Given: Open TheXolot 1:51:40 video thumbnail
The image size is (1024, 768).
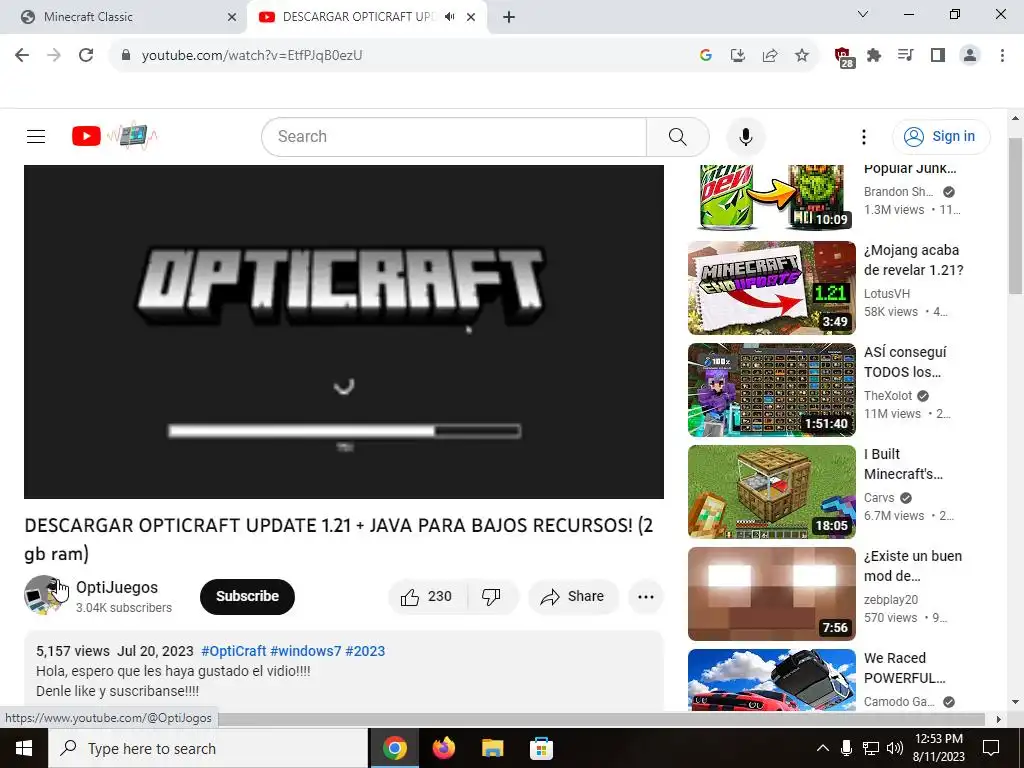Looking at the screenshot, I should tap(771, 390).
